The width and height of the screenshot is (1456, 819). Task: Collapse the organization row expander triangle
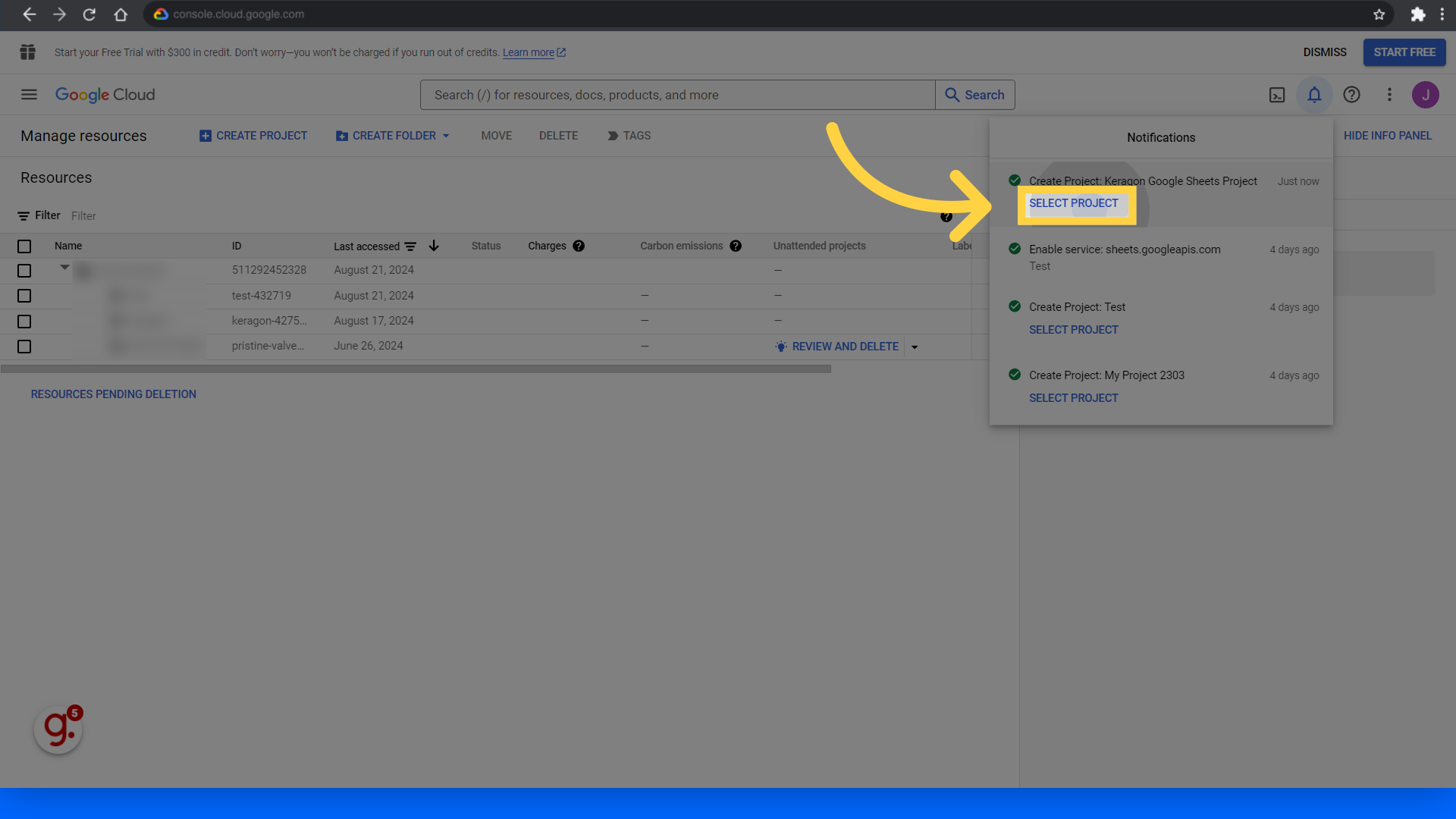pyautogui.click(x=64, y=267)
